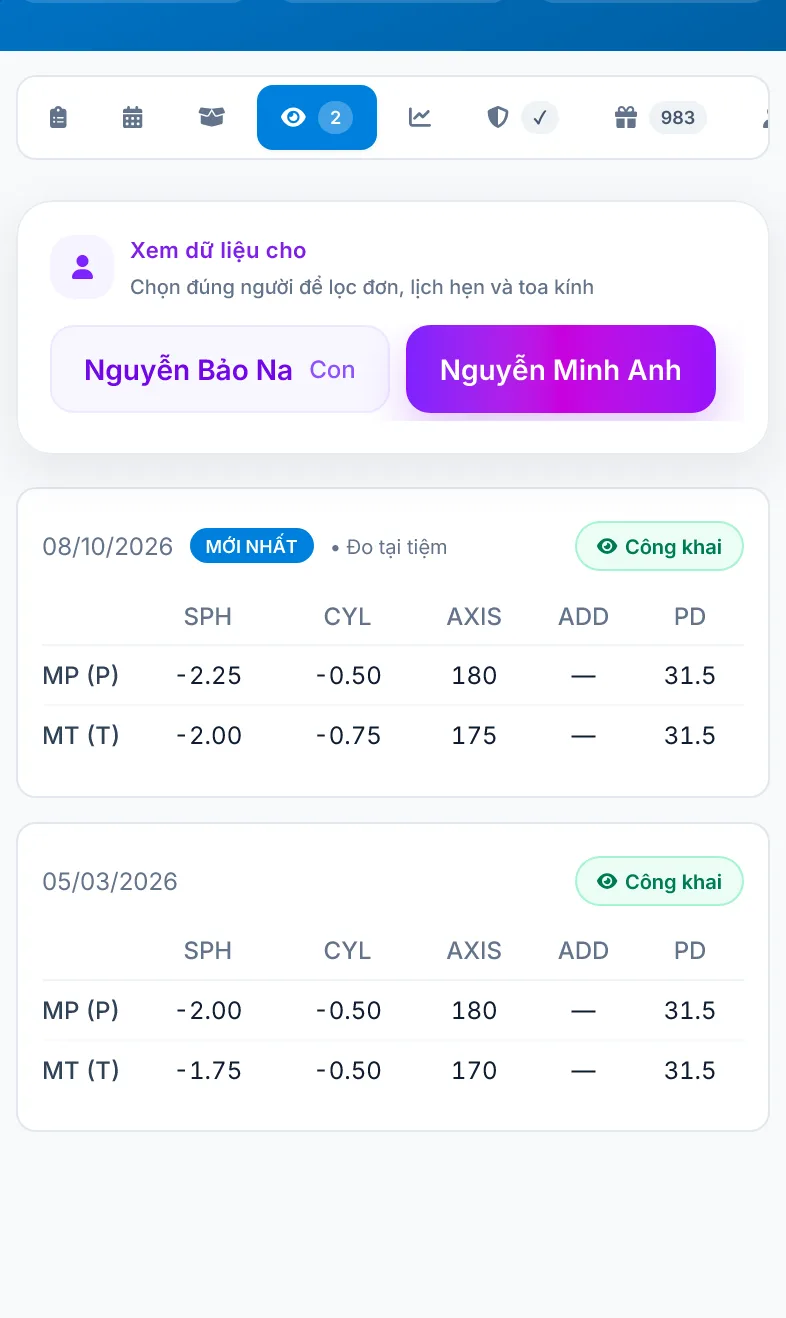Open the clipboard orders tab icon

coord(58,118)
